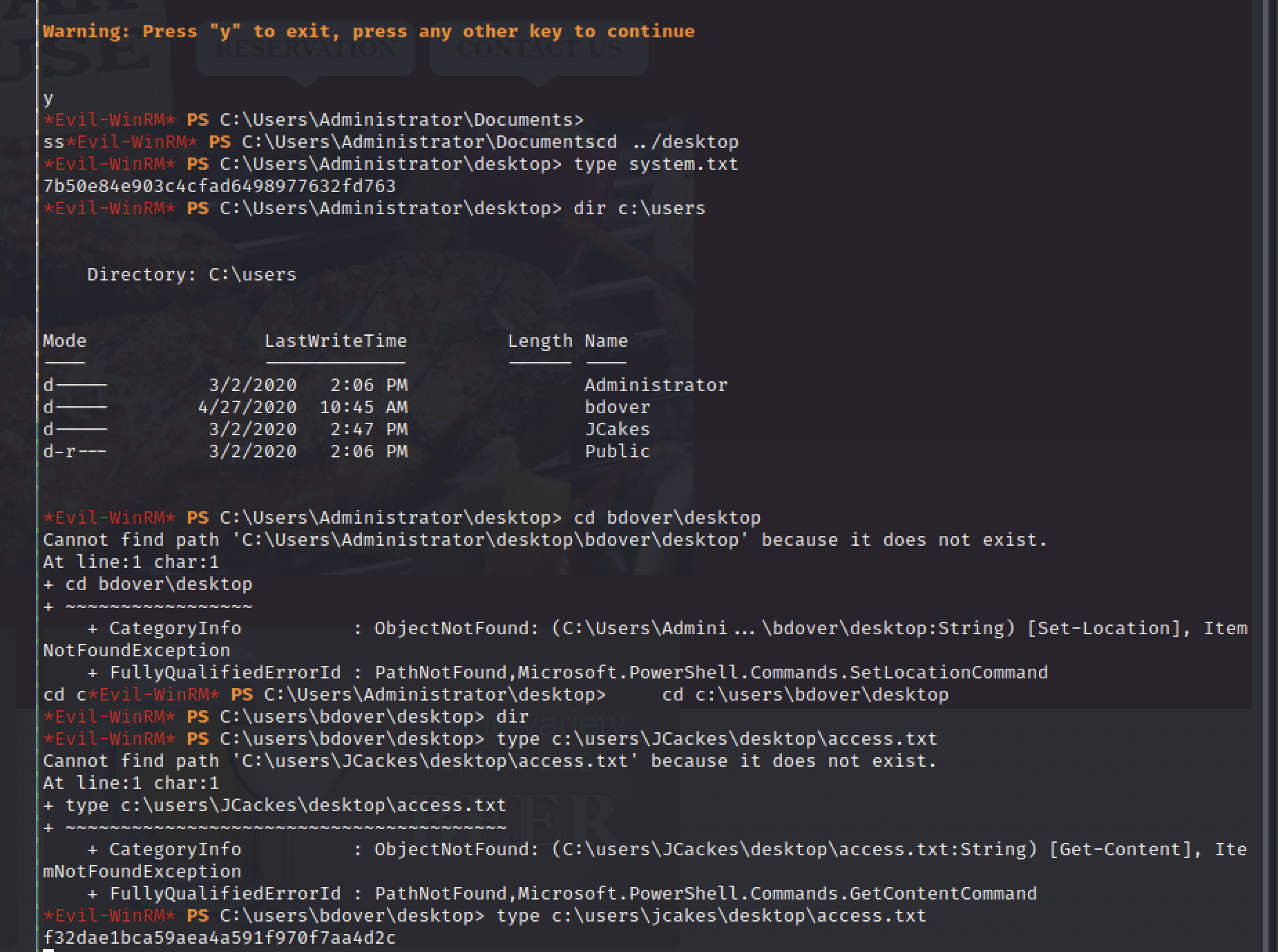The width and height of the screenshot is (1278, 952).
Task: Click the orange exit warning message line
Action: coord(368,32)
